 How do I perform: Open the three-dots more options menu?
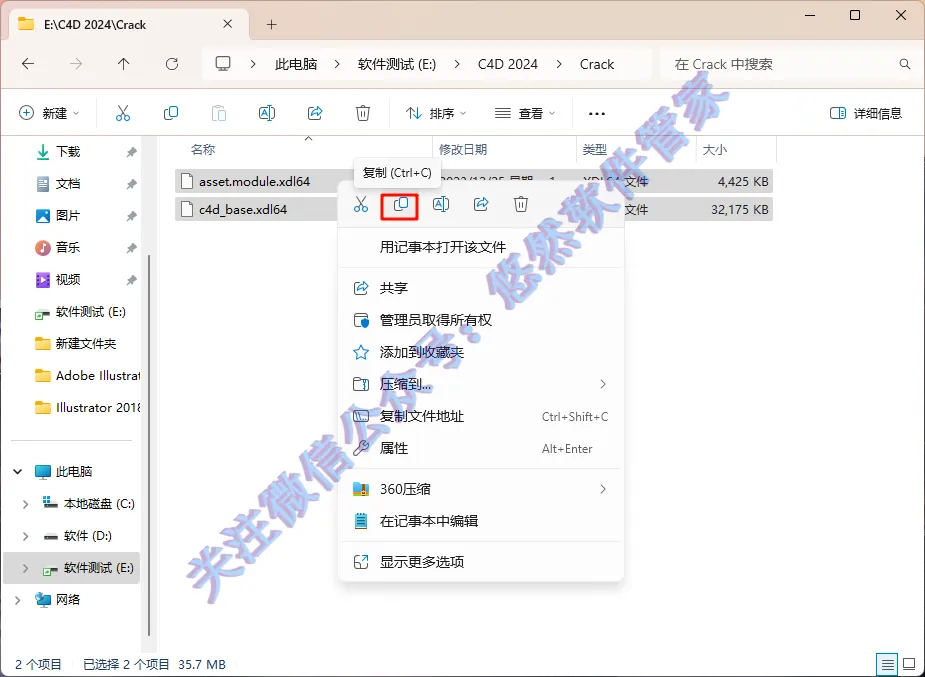[x=596, y=114]
